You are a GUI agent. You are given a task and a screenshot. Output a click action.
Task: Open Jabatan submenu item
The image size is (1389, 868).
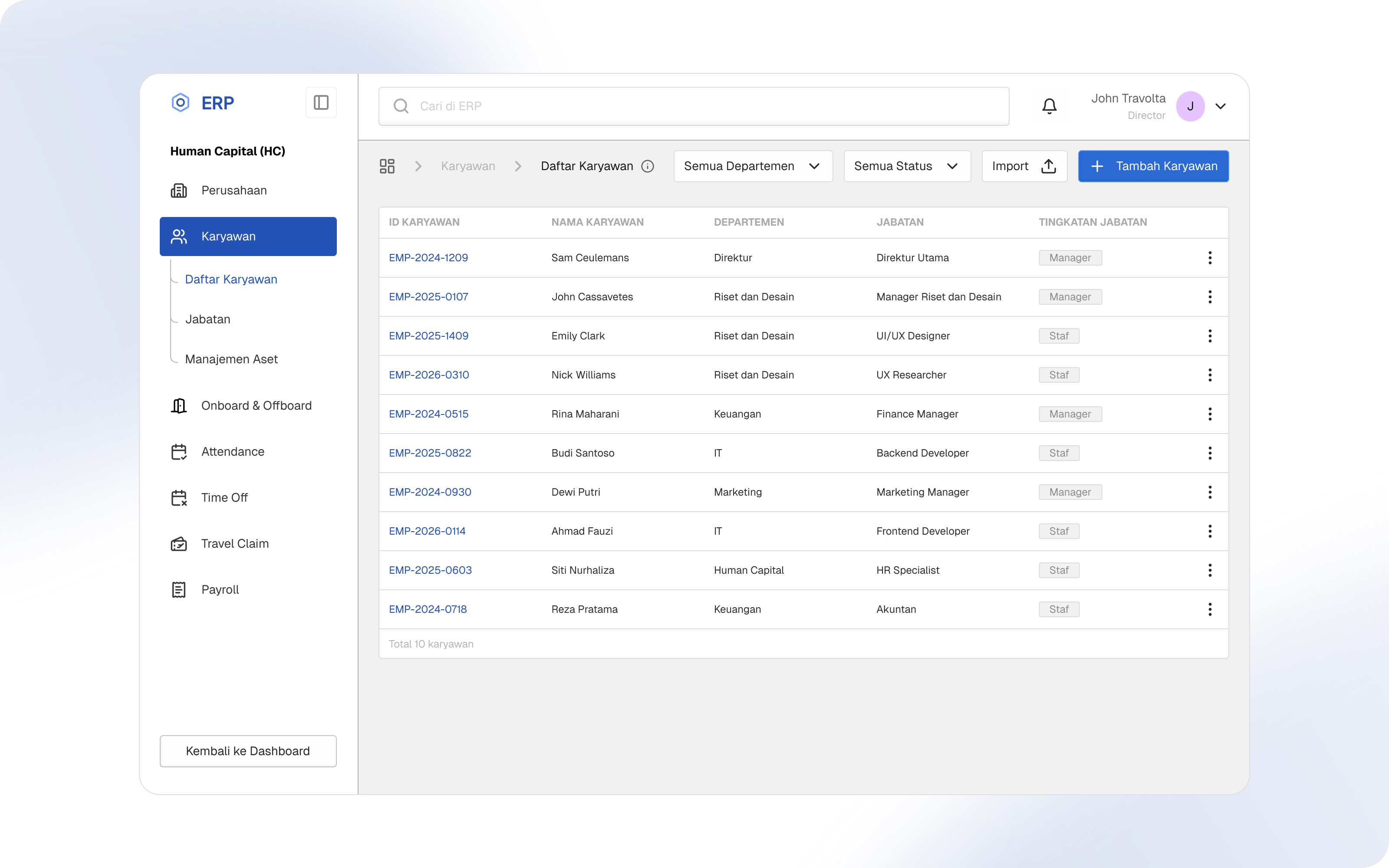click(208, 319)
